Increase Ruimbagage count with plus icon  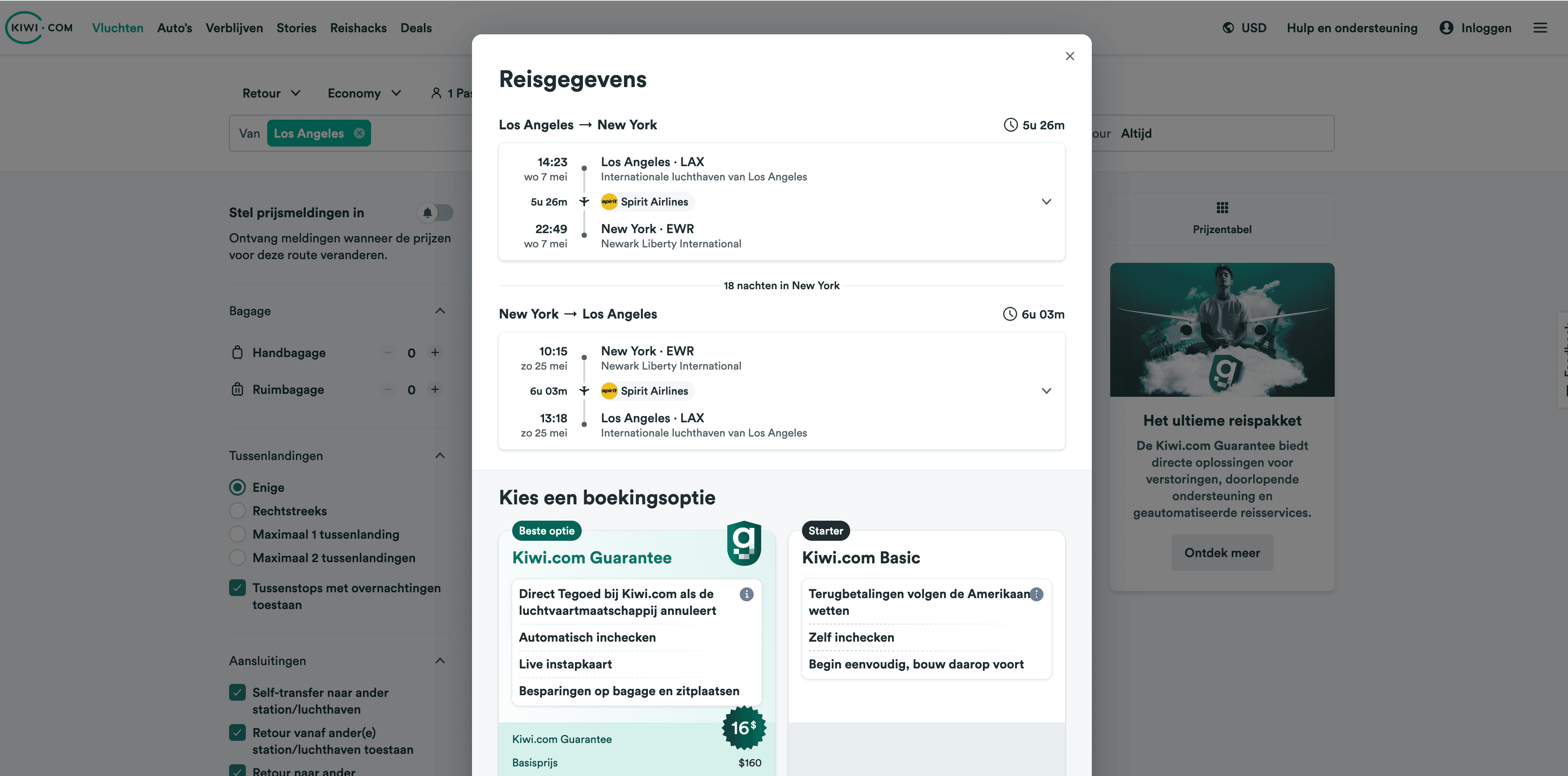[435, 389]
